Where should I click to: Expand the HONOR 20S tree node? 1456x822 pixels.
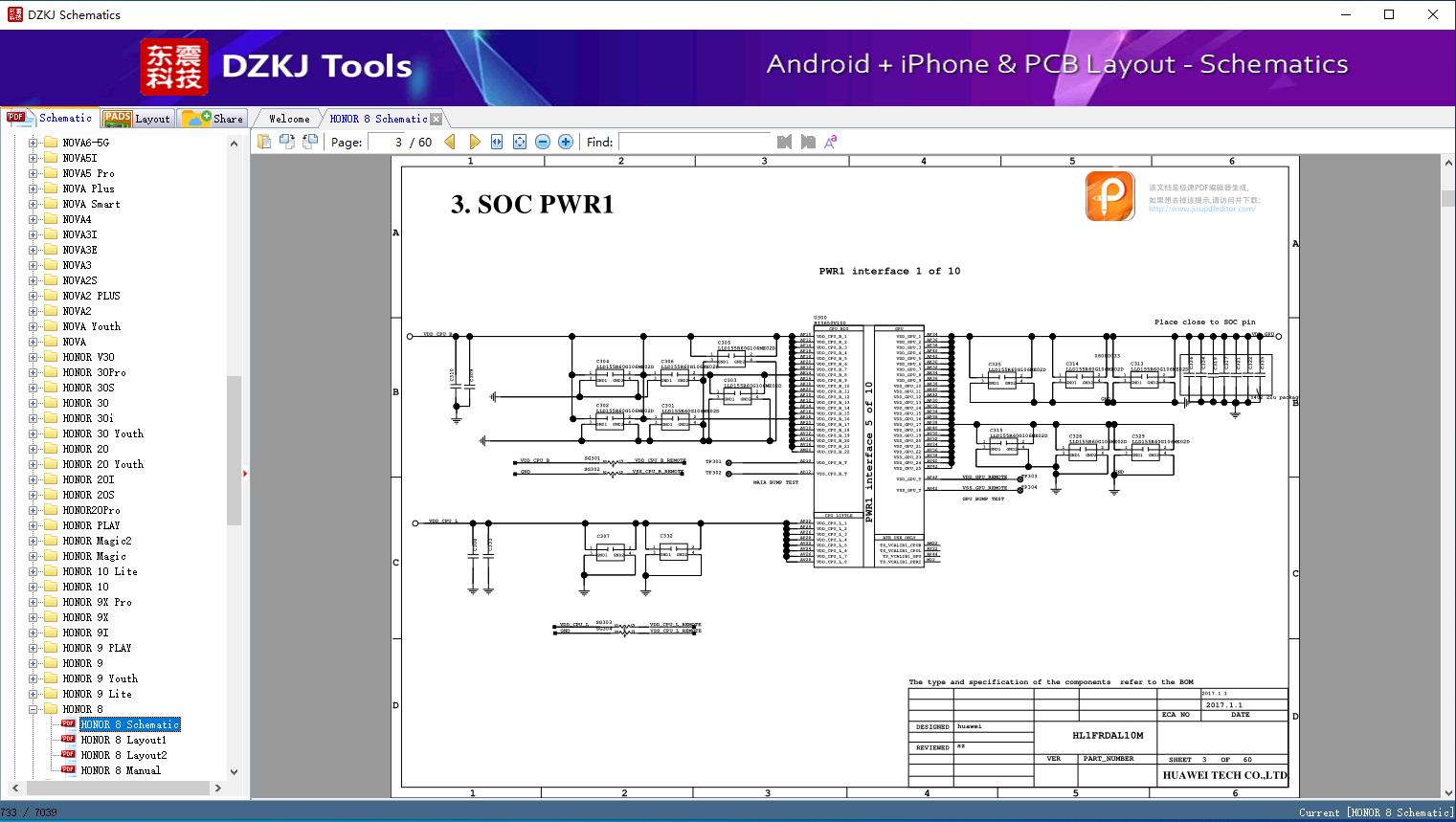34,495
